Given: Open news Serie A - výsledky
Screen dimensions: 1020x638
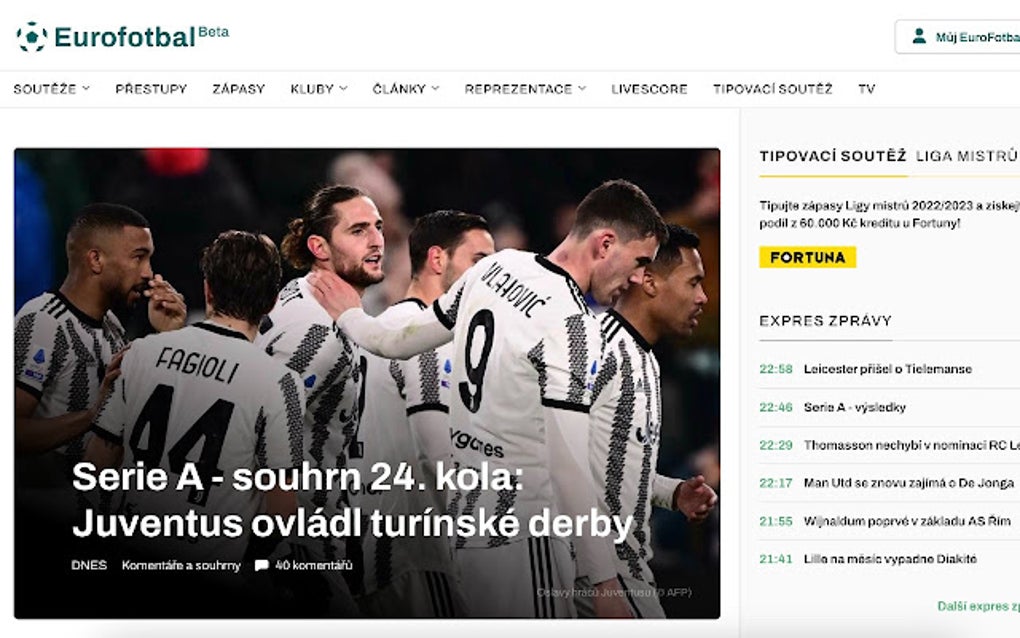Looking at the screenshot, I should click(x=855, y=408).
